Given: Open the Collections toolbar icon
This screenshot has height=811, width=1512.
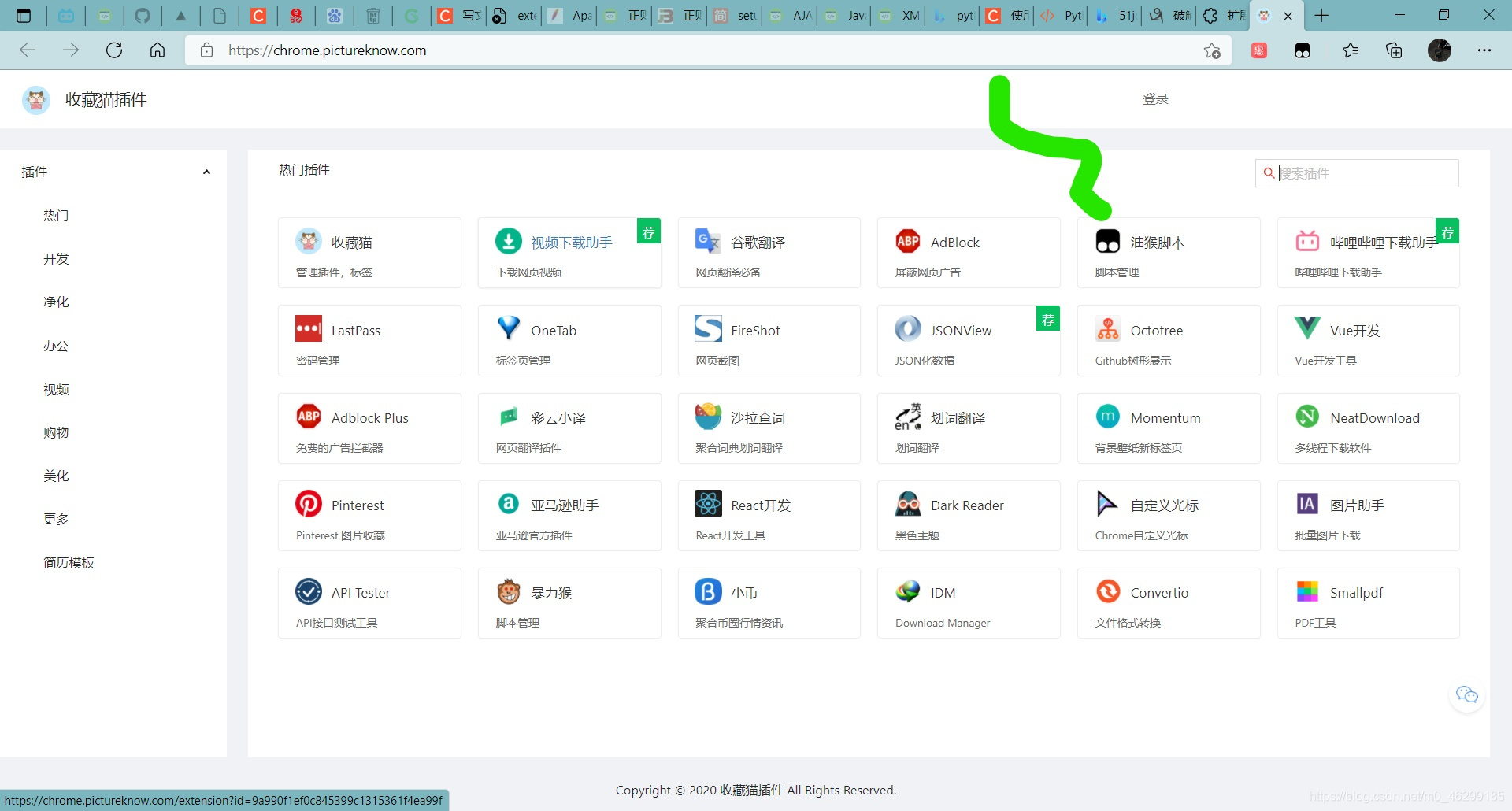Looking at the screenshot, I should (1394, 50).
